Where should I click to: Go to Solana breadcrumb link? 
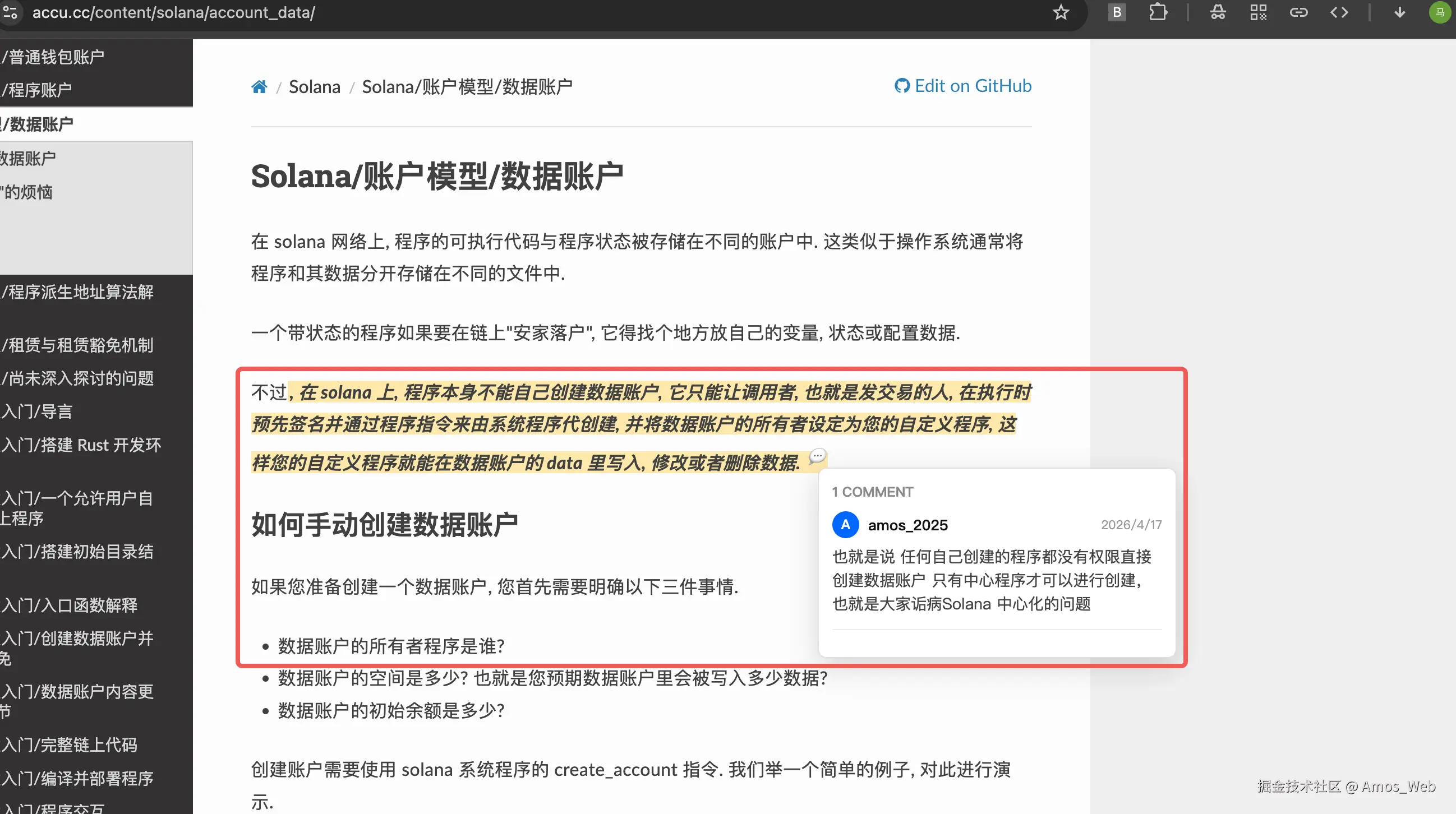[x=314, y=87]
